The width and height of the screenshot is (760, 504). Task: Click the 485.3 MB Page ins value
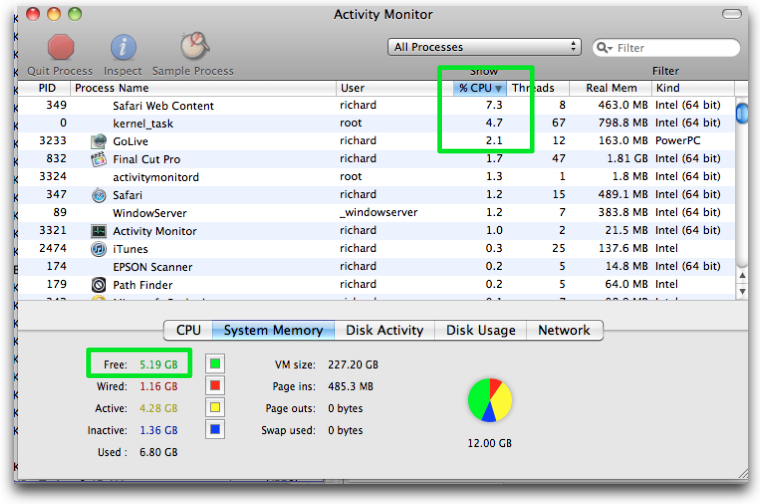coord(350,386)
